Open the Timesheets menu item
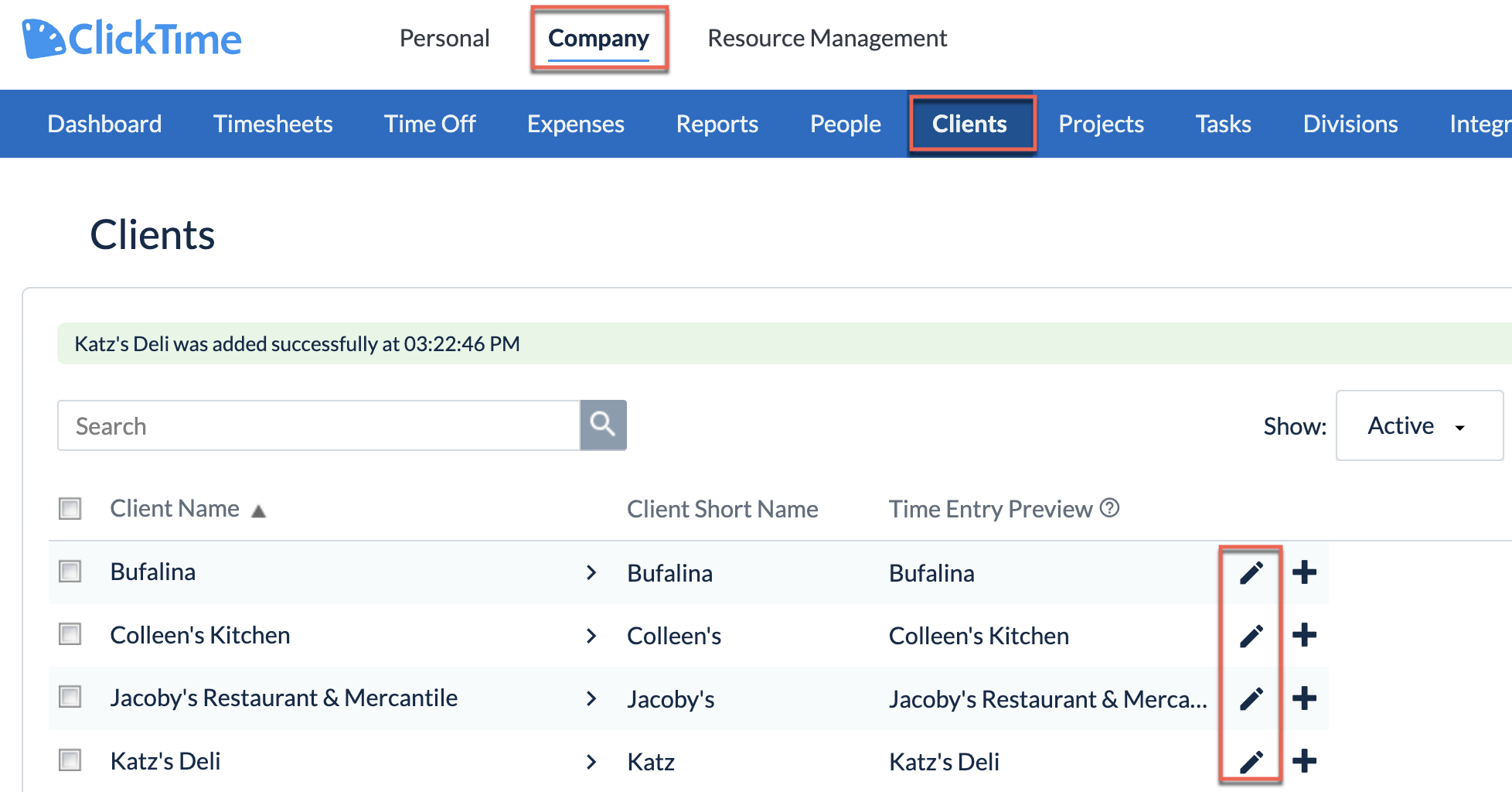Image resolution: width=1512 pixels, height=792 pixels. pyautogui.click(x=273, y=124)
